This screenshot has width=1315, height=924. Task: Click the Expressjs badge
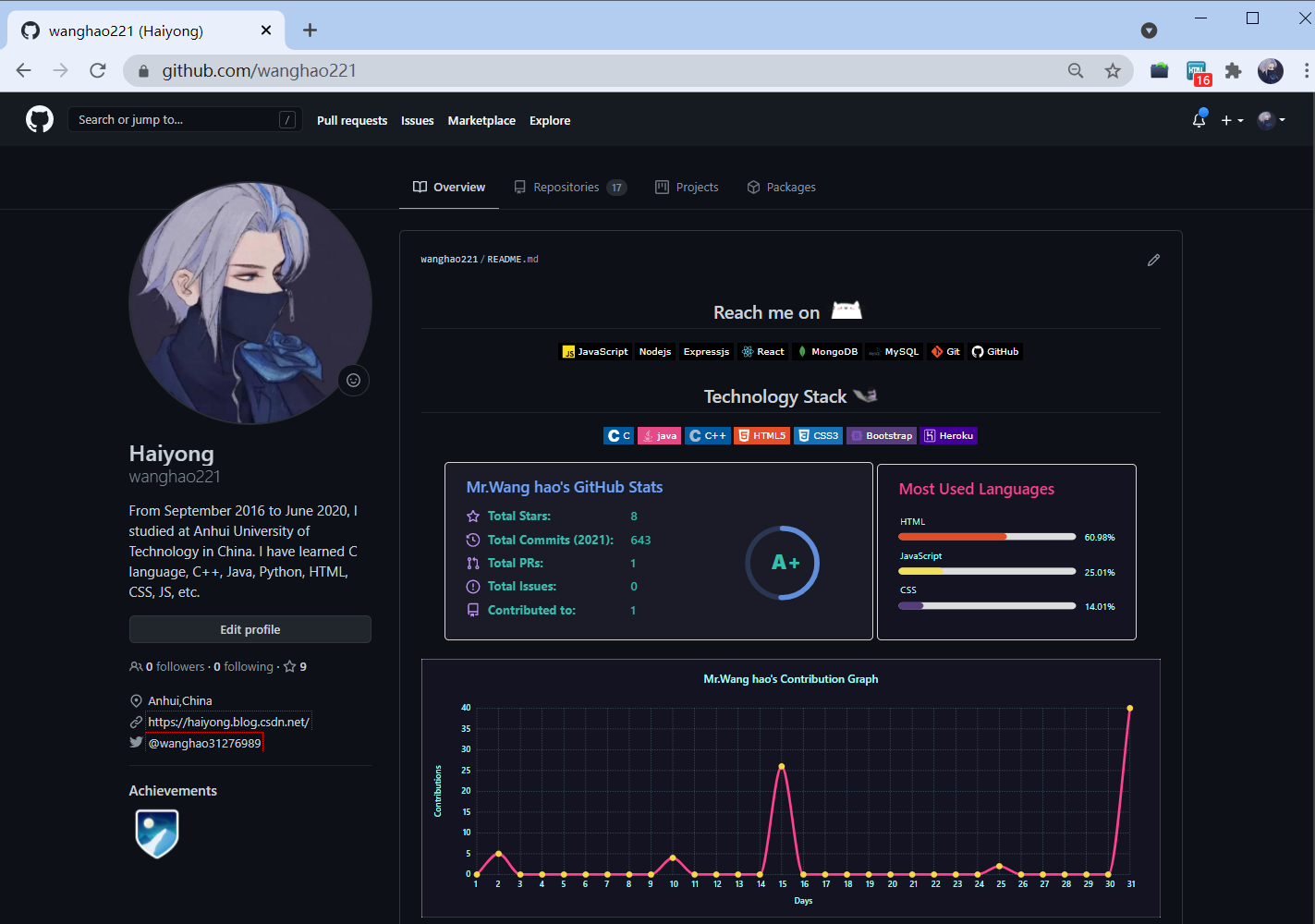point(706,351)
